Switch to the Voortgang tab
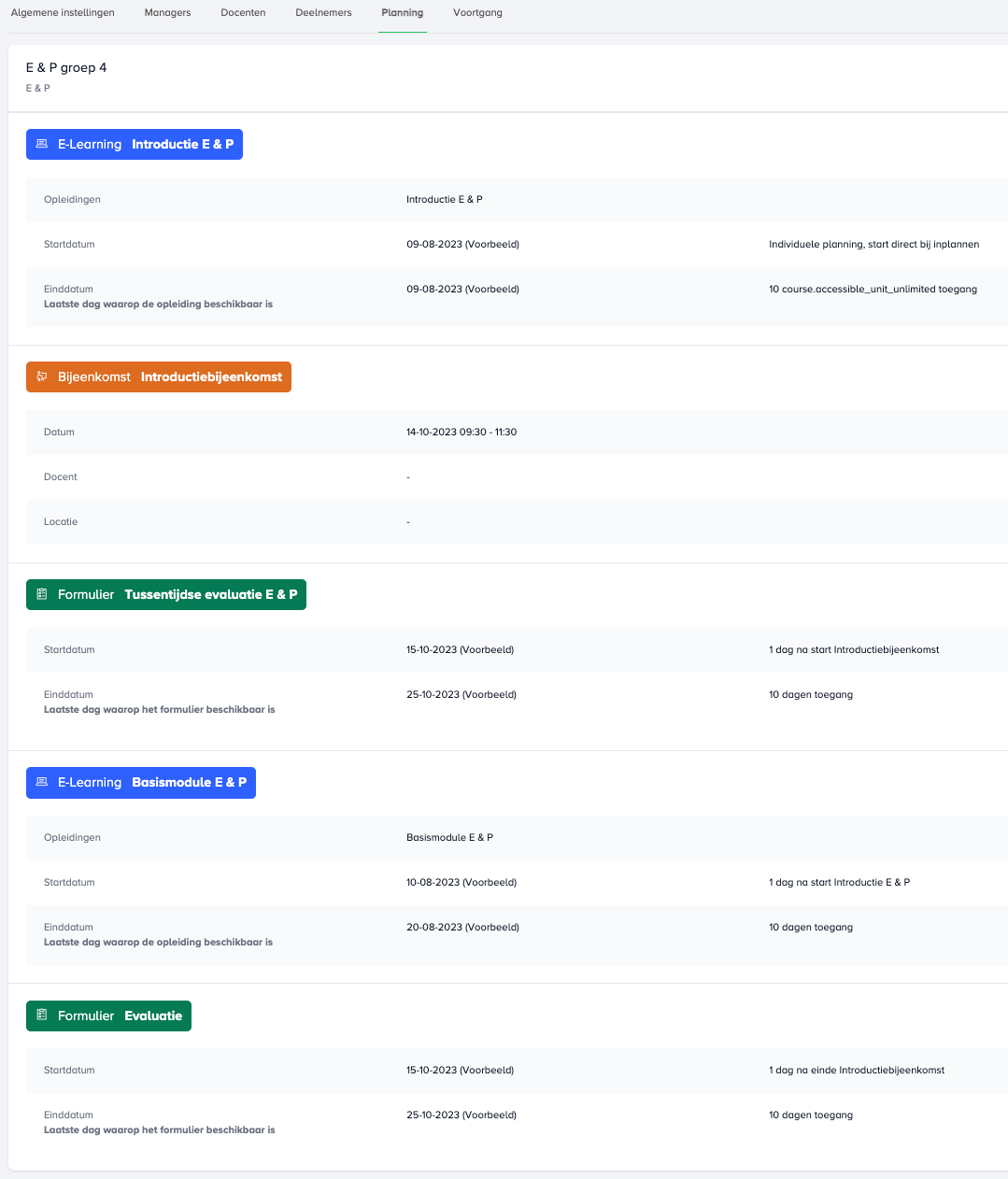1008x1179 pixels. click(477, 13)
